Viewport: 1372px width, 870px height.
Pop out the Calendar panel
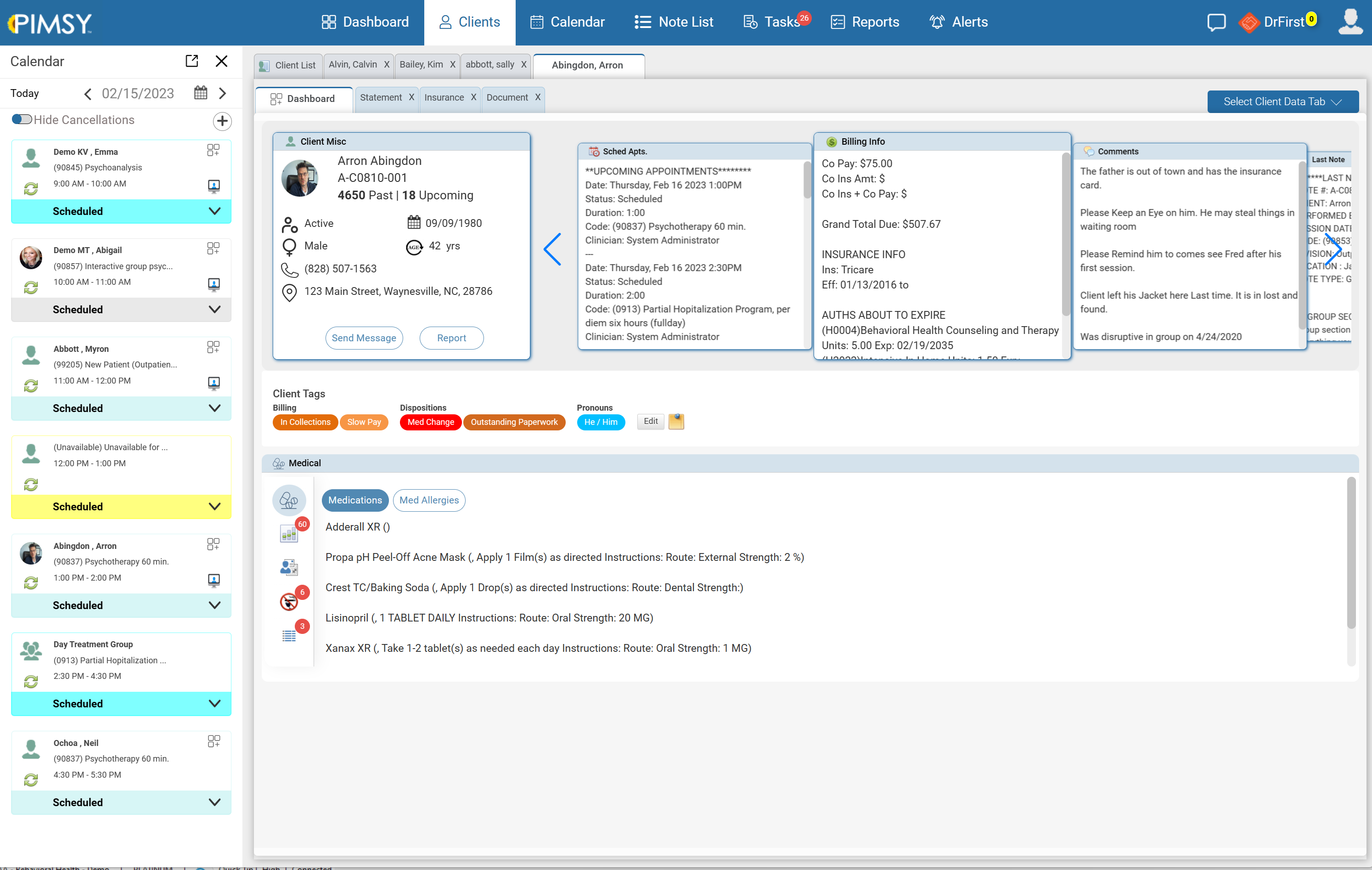[x=192, y=61]
